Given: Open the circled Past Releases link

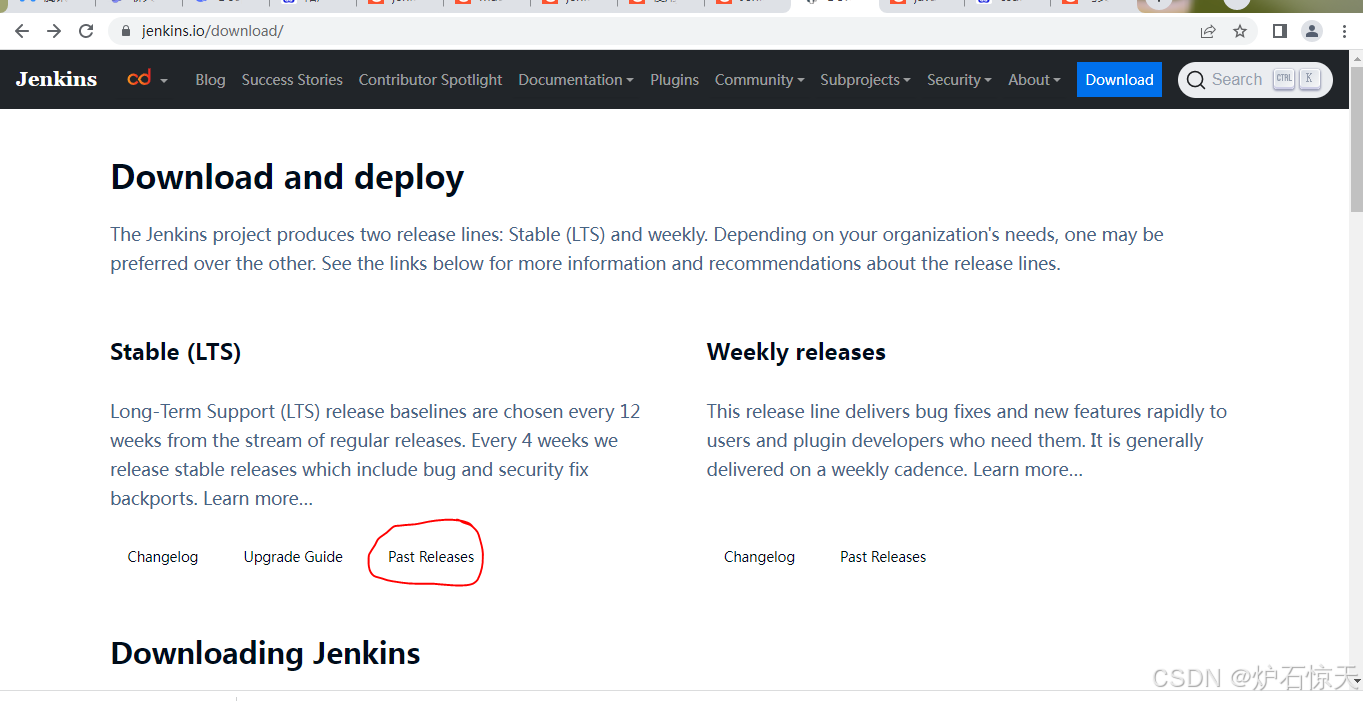Looking at the screenshot, I should (430, 556).
